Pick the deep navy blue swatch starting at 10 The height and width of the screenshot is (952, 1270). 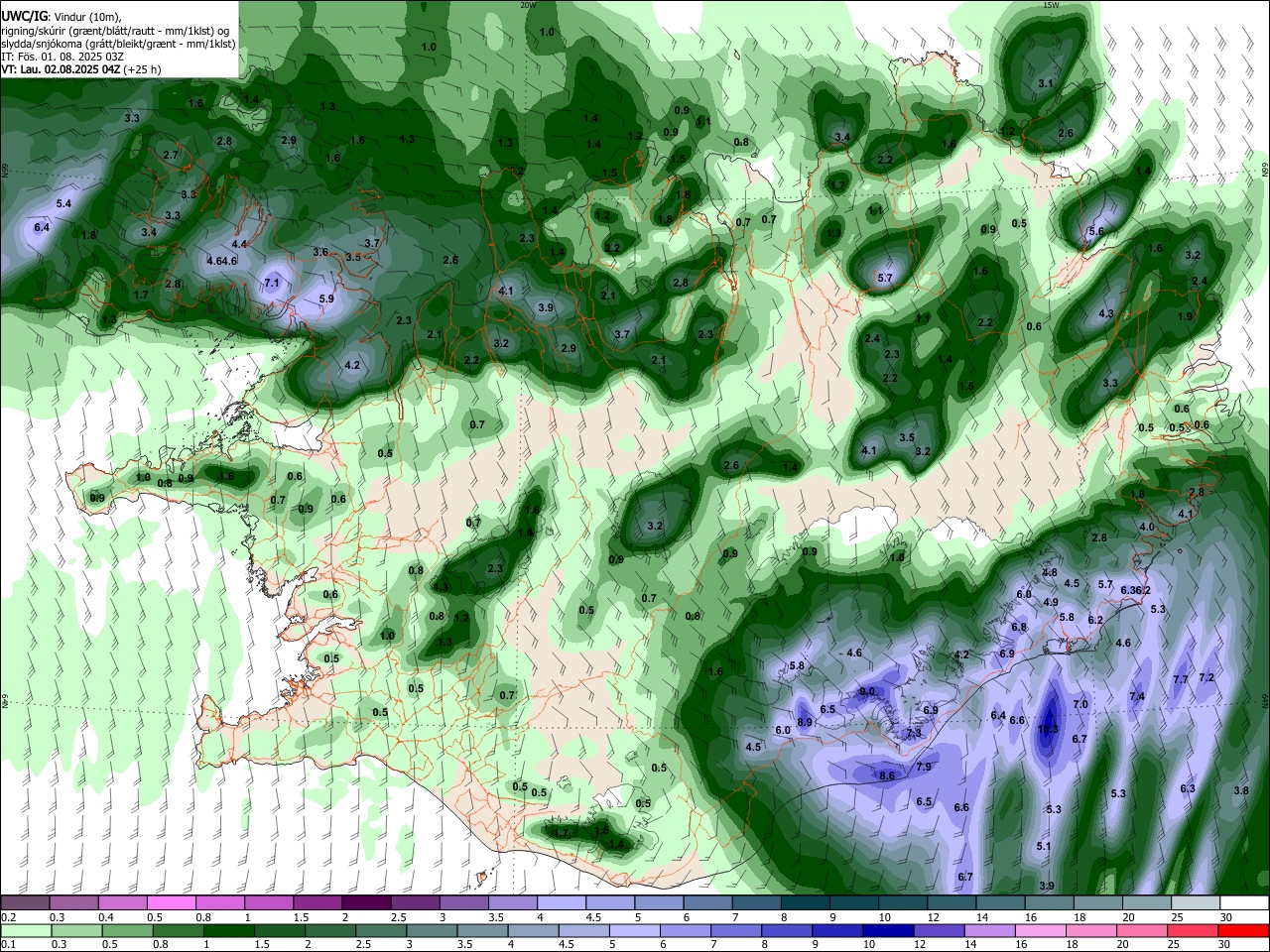(888, 931)
